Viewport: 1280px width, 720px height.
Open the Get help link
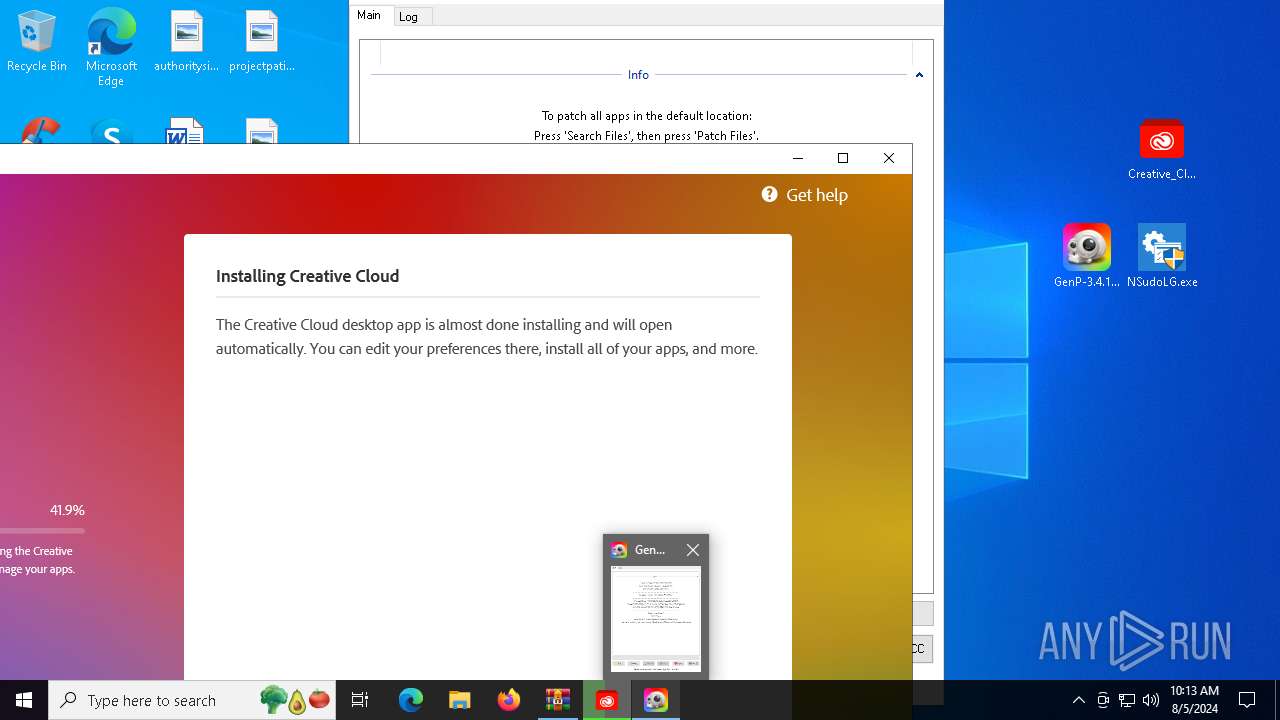pyautogui.click(x=816, y=195)
